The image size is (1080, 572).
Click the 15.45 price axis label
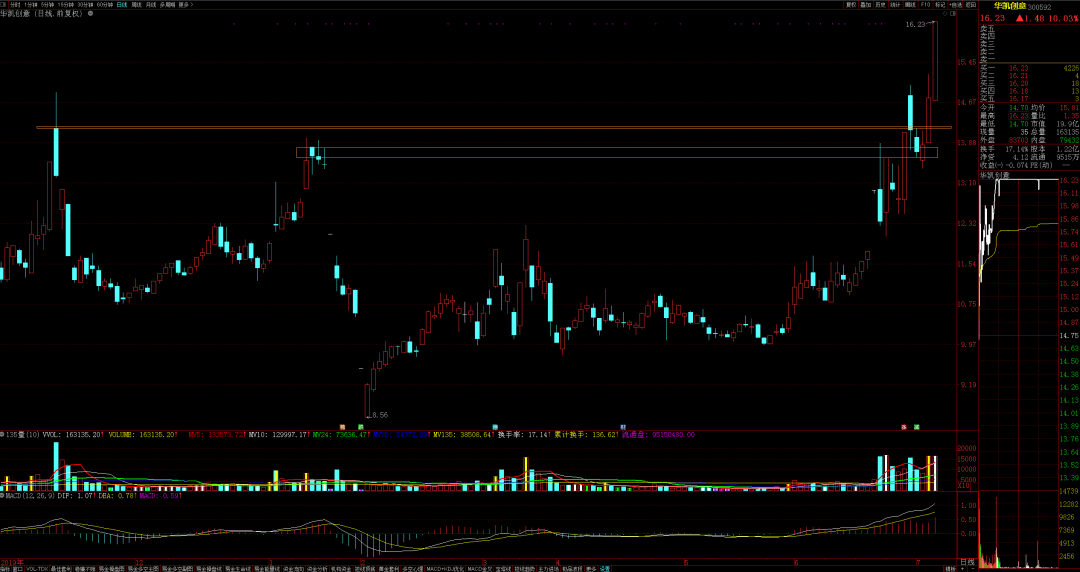click(x=967, y=62)
